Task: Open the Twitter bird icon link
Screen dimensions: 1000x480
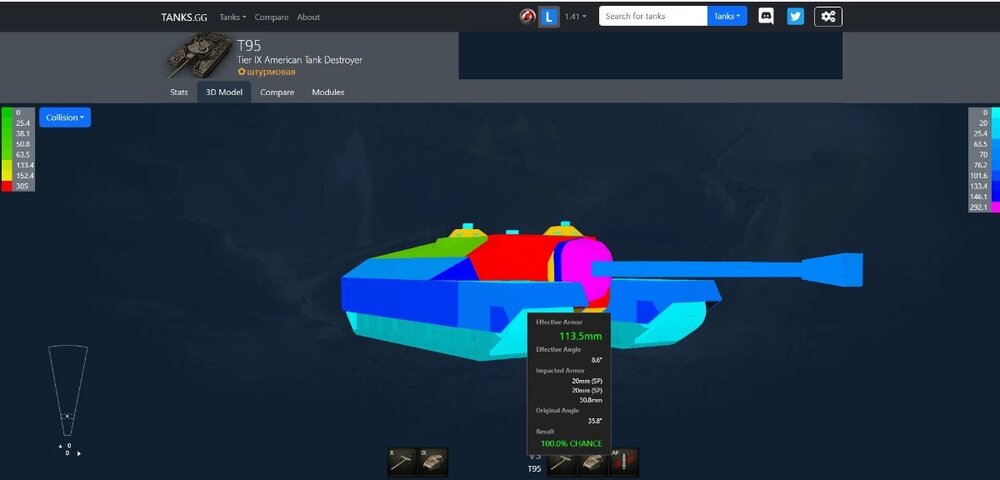Action: (x=795, y=17)
